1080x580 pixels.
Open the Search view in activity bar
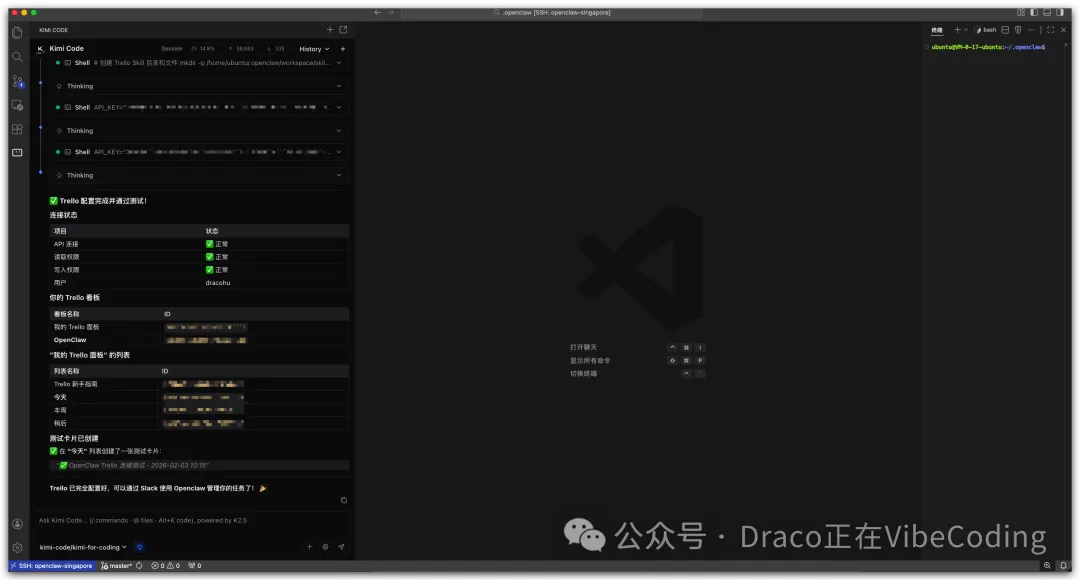point(17,56)
